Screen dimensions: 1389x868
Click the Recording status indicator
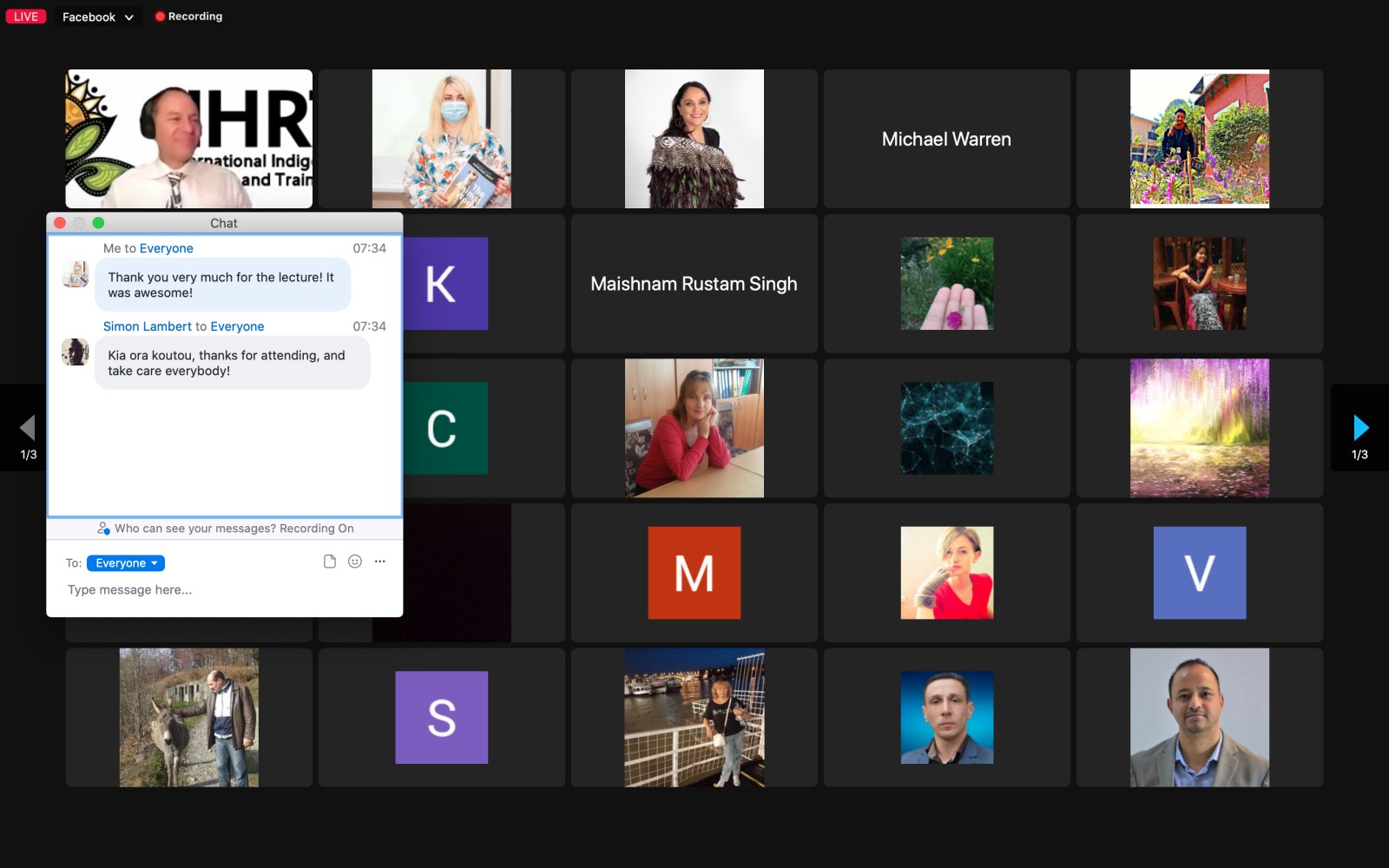click(188, 16)
